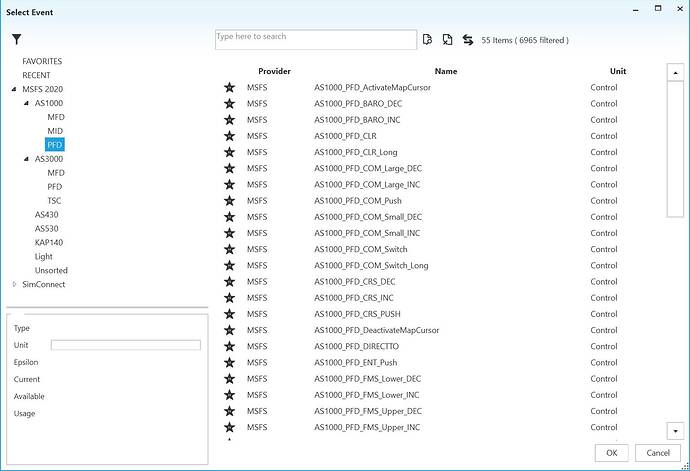690x471 pixels.
Task: Star the AS1000_PFD_FMS_Lower_DEC event
Action: 229,379
